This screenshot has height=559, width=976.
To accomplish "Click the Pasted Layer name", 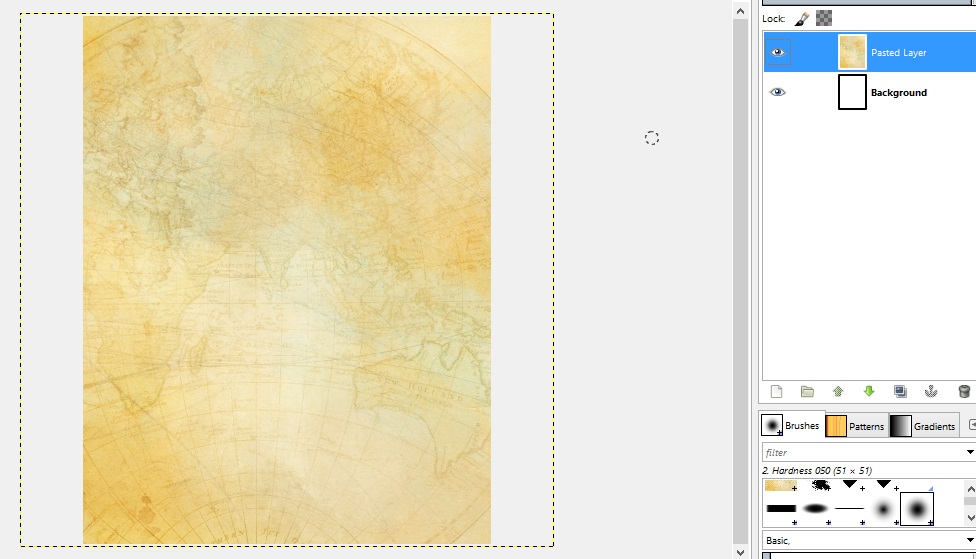I will (898, 53).
